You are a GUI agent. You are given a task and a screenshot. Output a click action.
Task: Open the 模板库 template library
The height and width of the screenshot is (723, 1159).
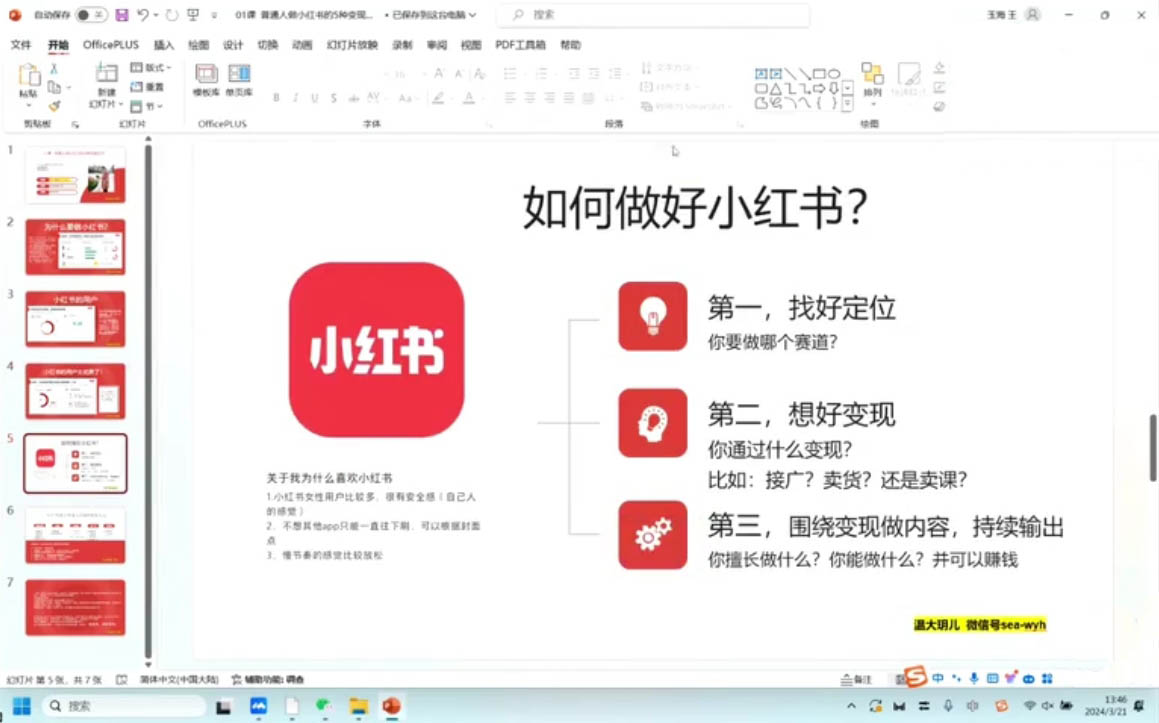click(x=206, y=81)
